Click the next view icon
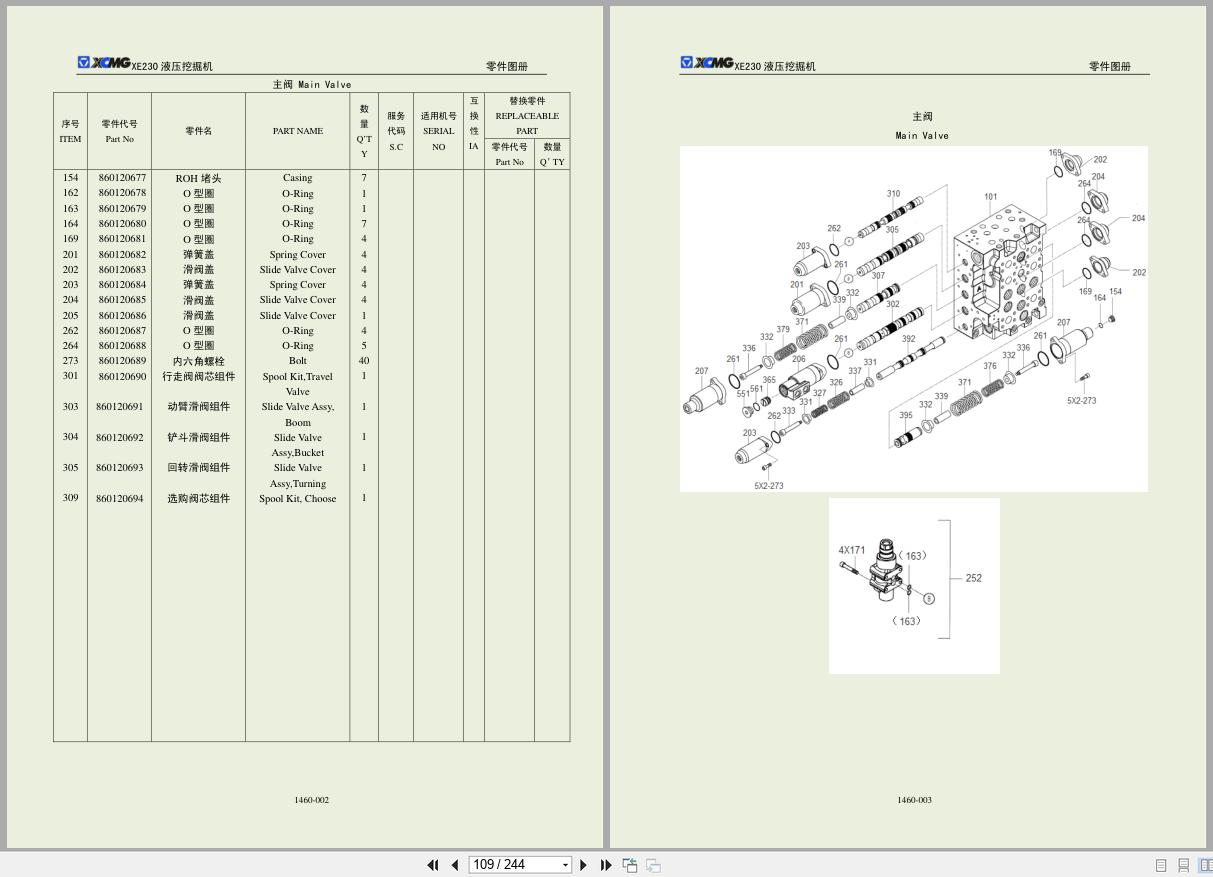This screenshot has width=1213, height=877. pyautogui.click(x=653, y=865)
